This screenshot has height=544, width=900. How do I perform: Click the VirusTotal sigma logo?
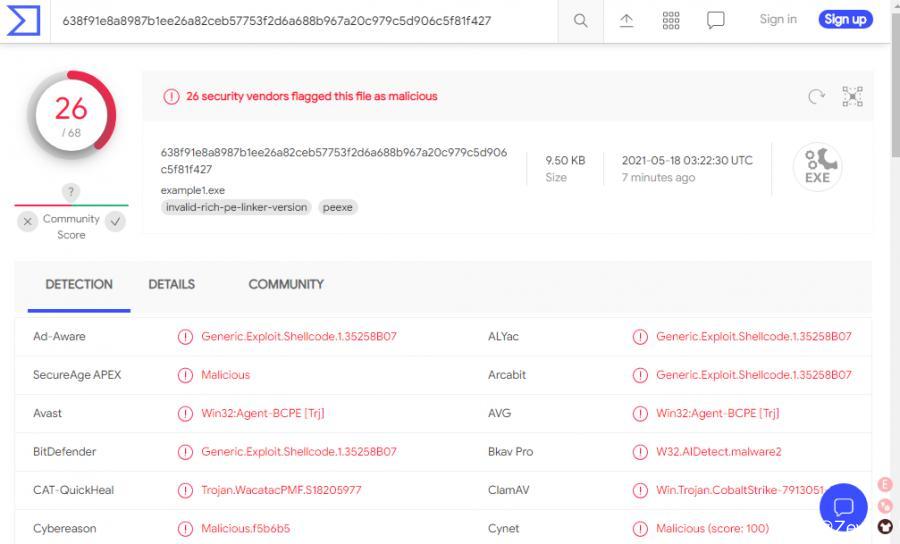pyautogui.click(x=23, y=20)
